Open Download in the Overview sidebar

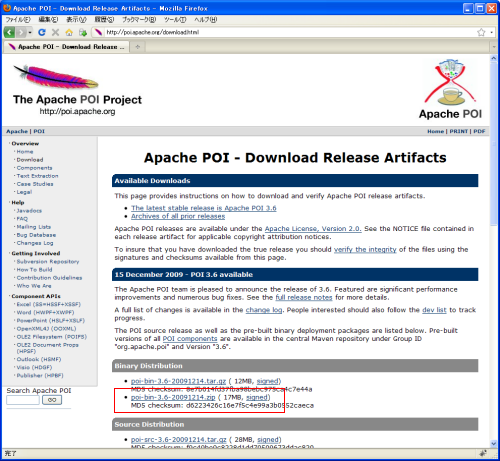tap(30, 160)
